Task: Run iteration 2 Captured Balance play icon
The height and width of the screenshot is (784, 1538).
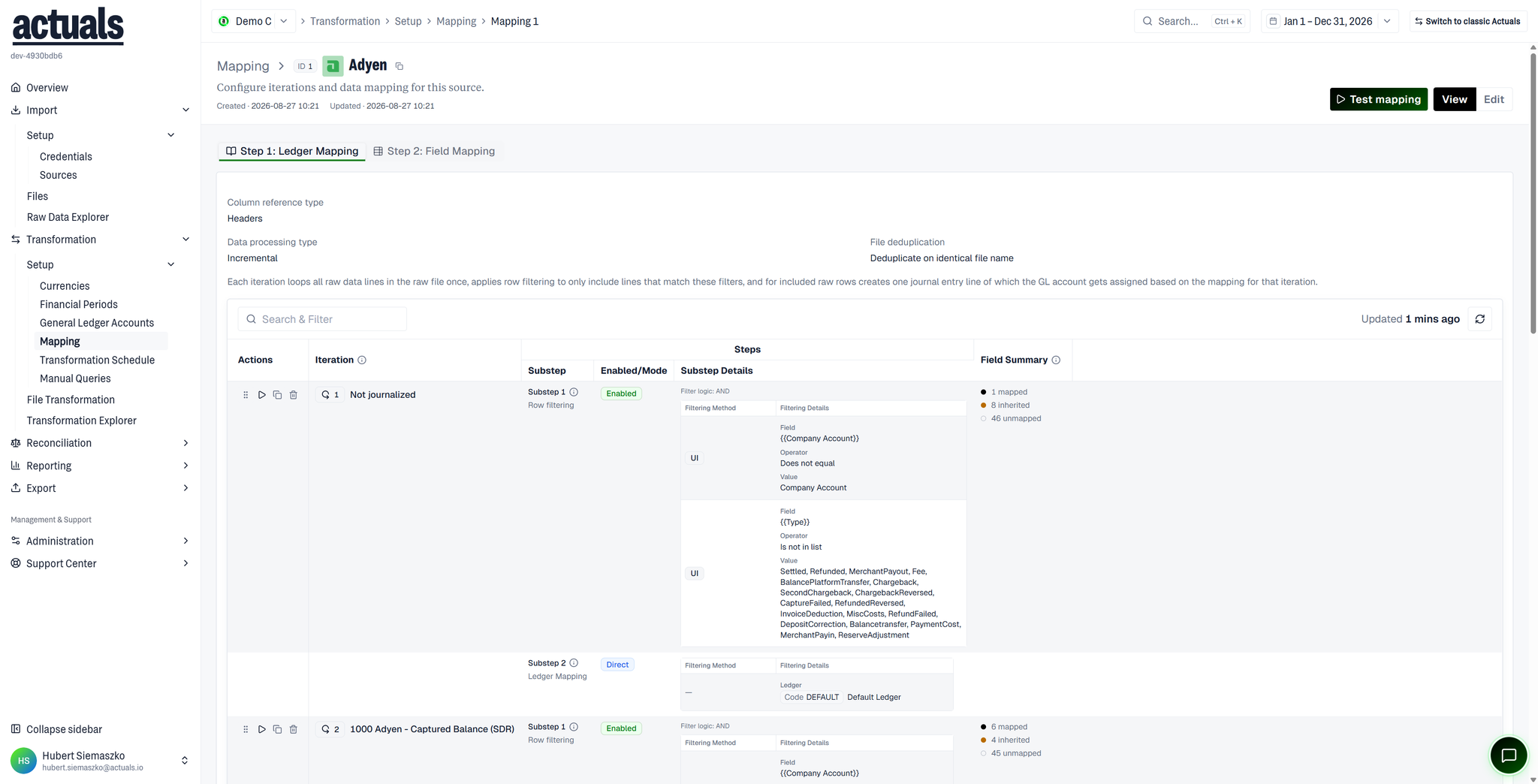Action: pos(261,729)
